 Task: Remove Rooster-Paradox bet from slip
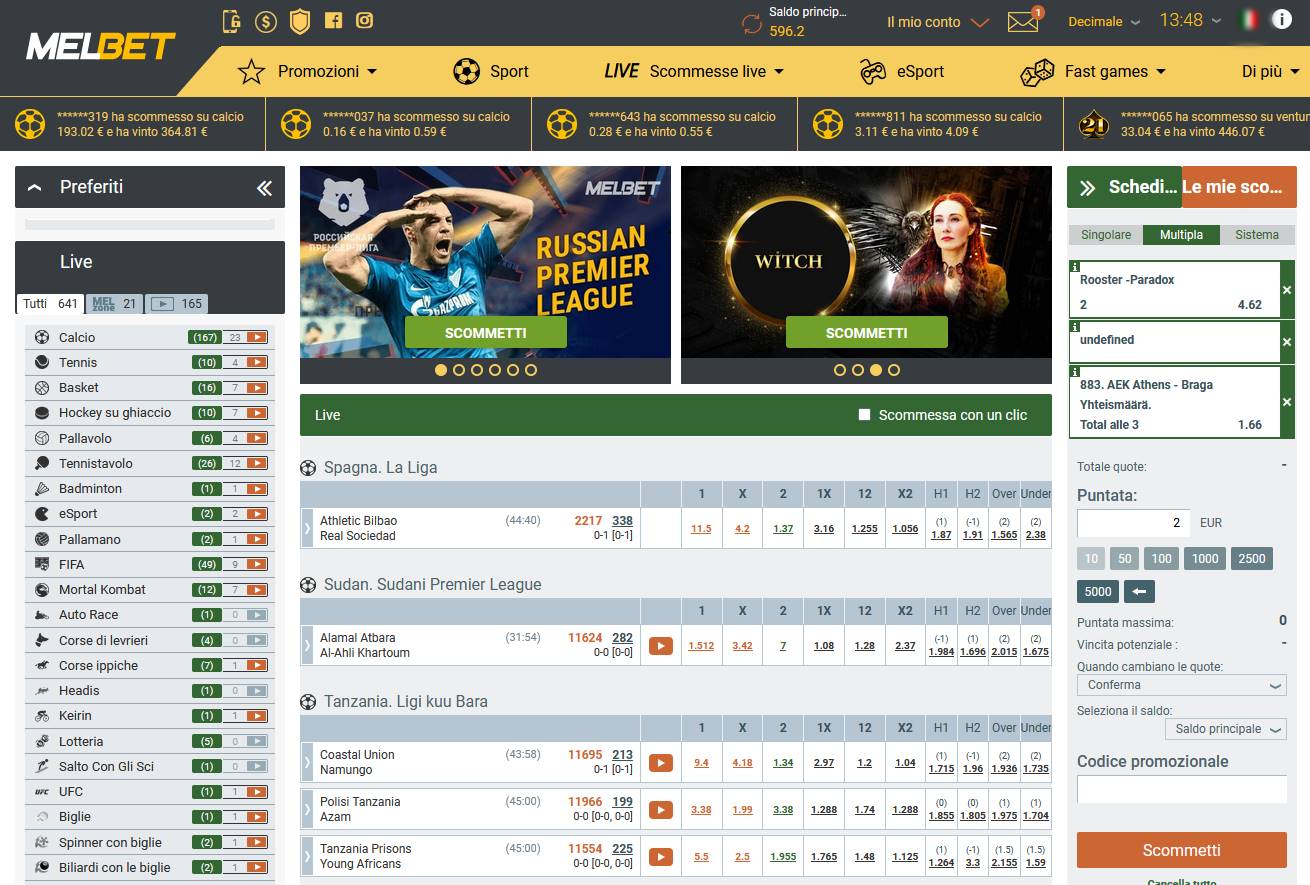[x=1287, y=290]
